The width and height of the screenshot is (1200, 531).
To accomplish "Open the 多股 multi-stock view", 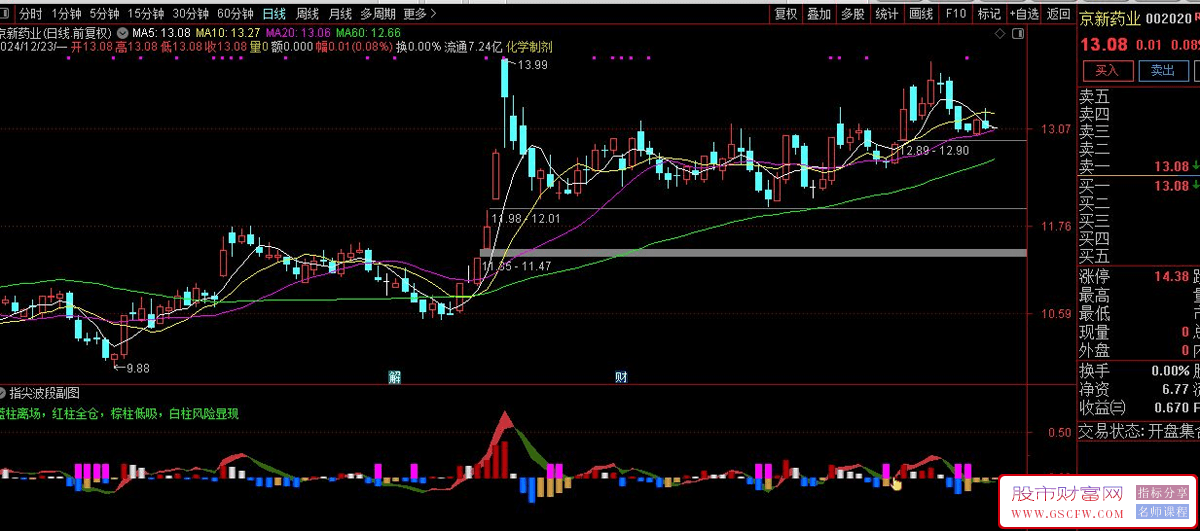I will pos(852,14).
